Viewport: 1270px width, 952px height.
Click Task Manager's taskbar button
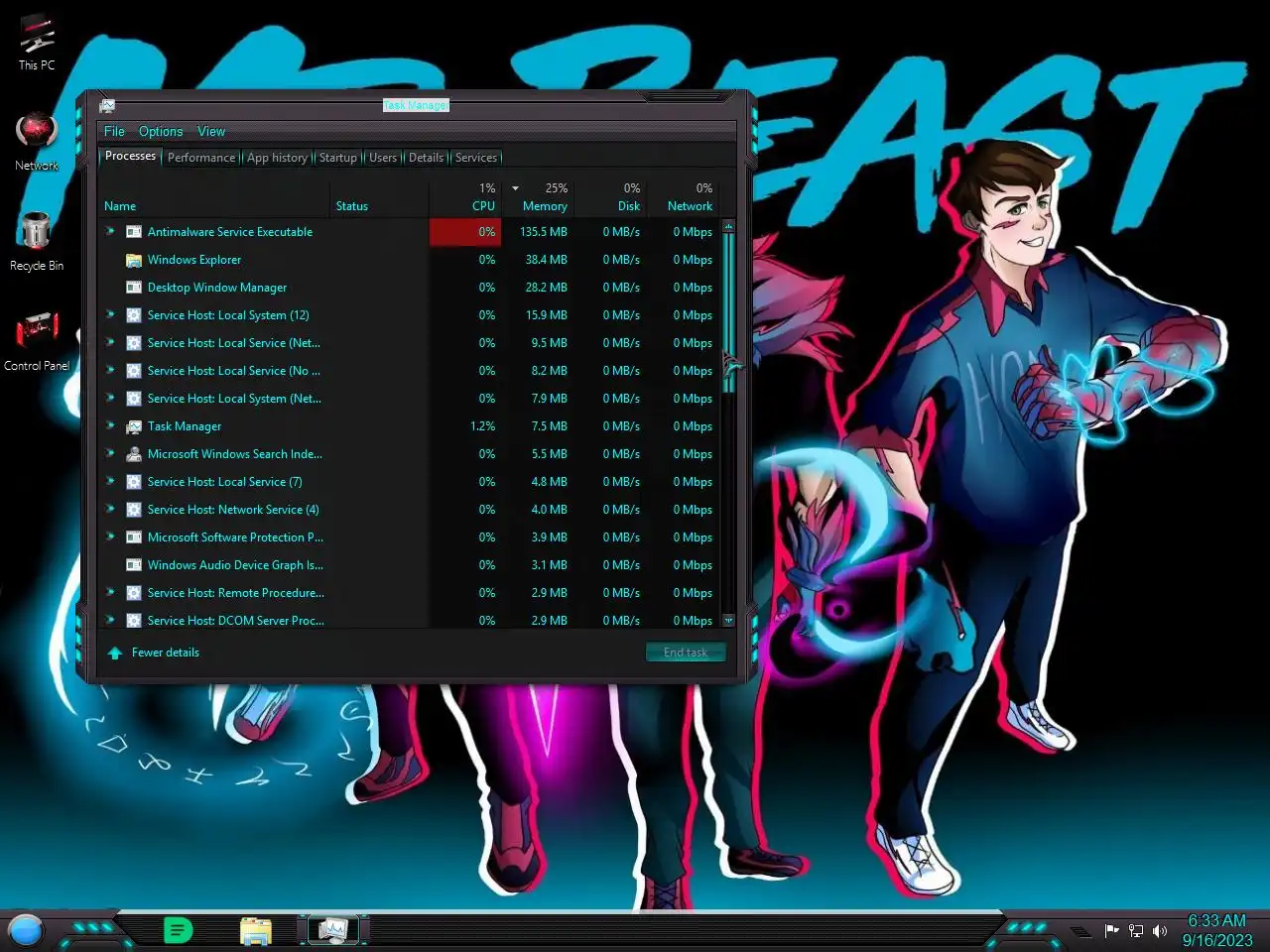pyautogui.click(x=332, y=930)
